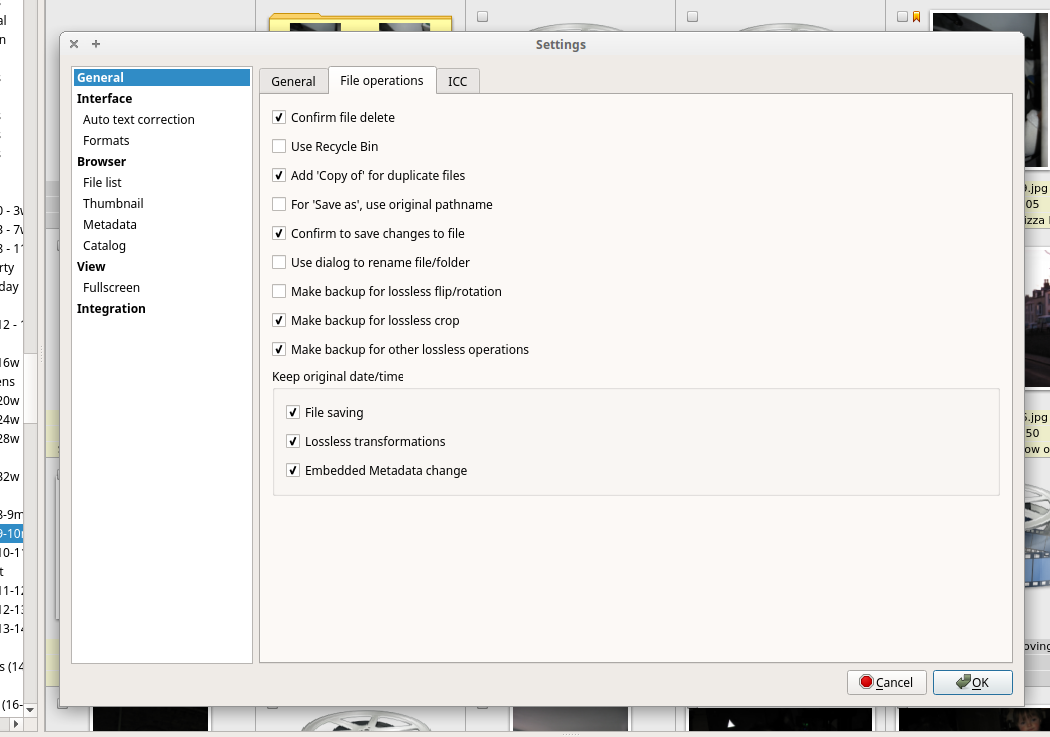Enable Use Recycle Bin option

click(279, 147)
